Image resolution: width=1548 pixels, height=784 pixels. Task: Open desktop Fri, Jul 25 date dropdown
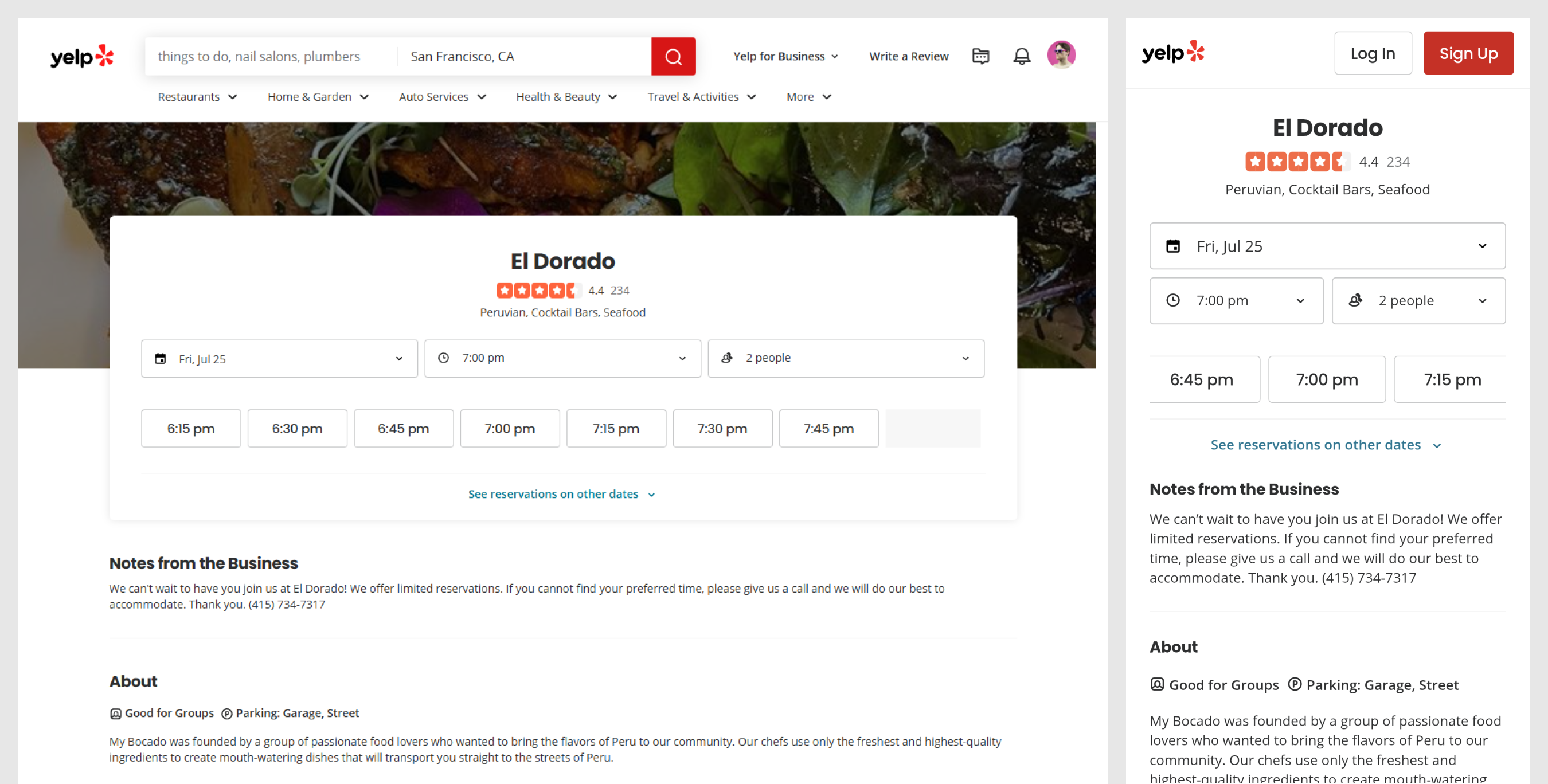click(x=279, y=359)
